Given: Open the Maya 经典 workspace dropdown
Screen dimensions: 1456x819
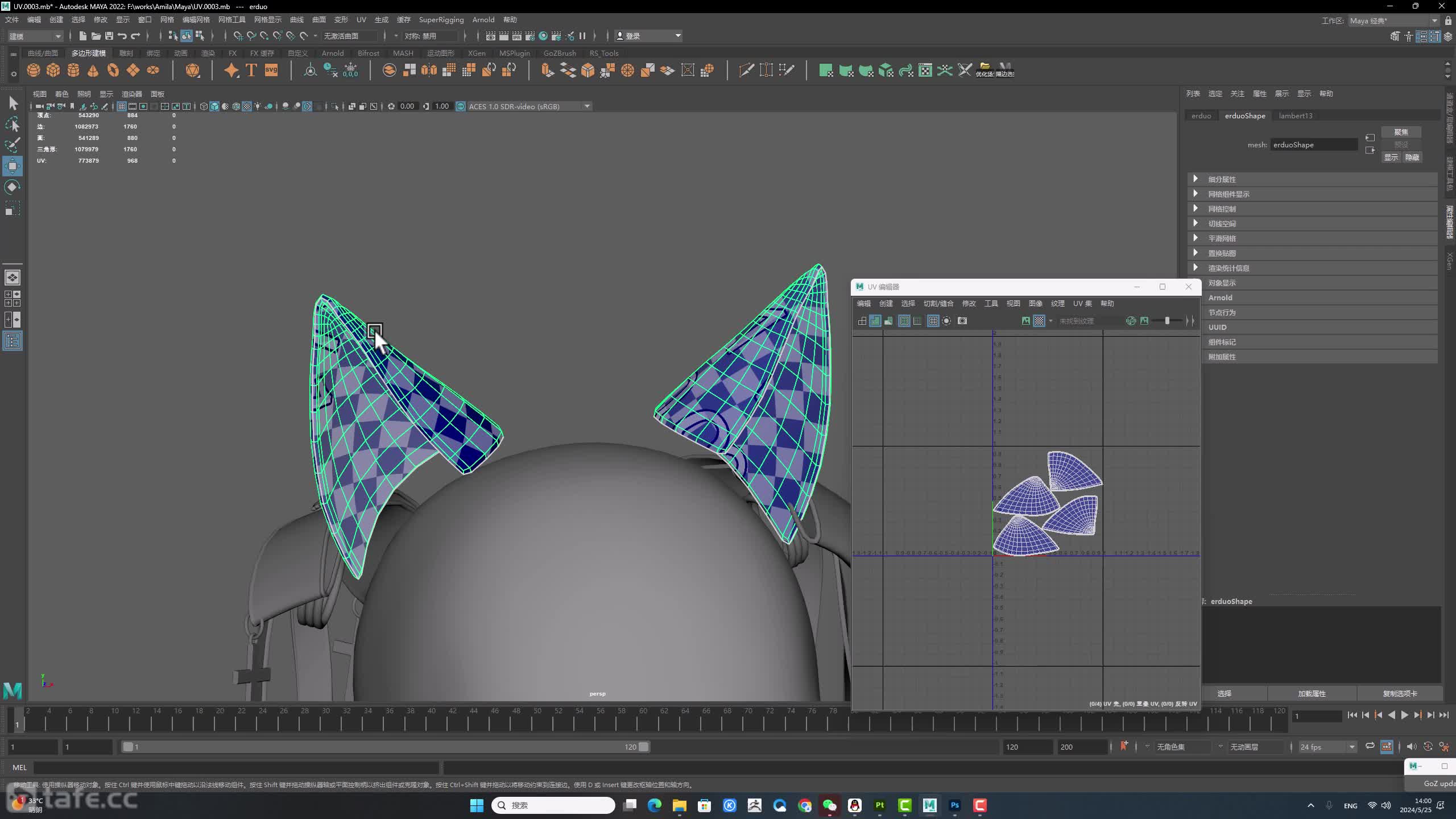Looking at the screenshot, I should (x=1393, y=20).
